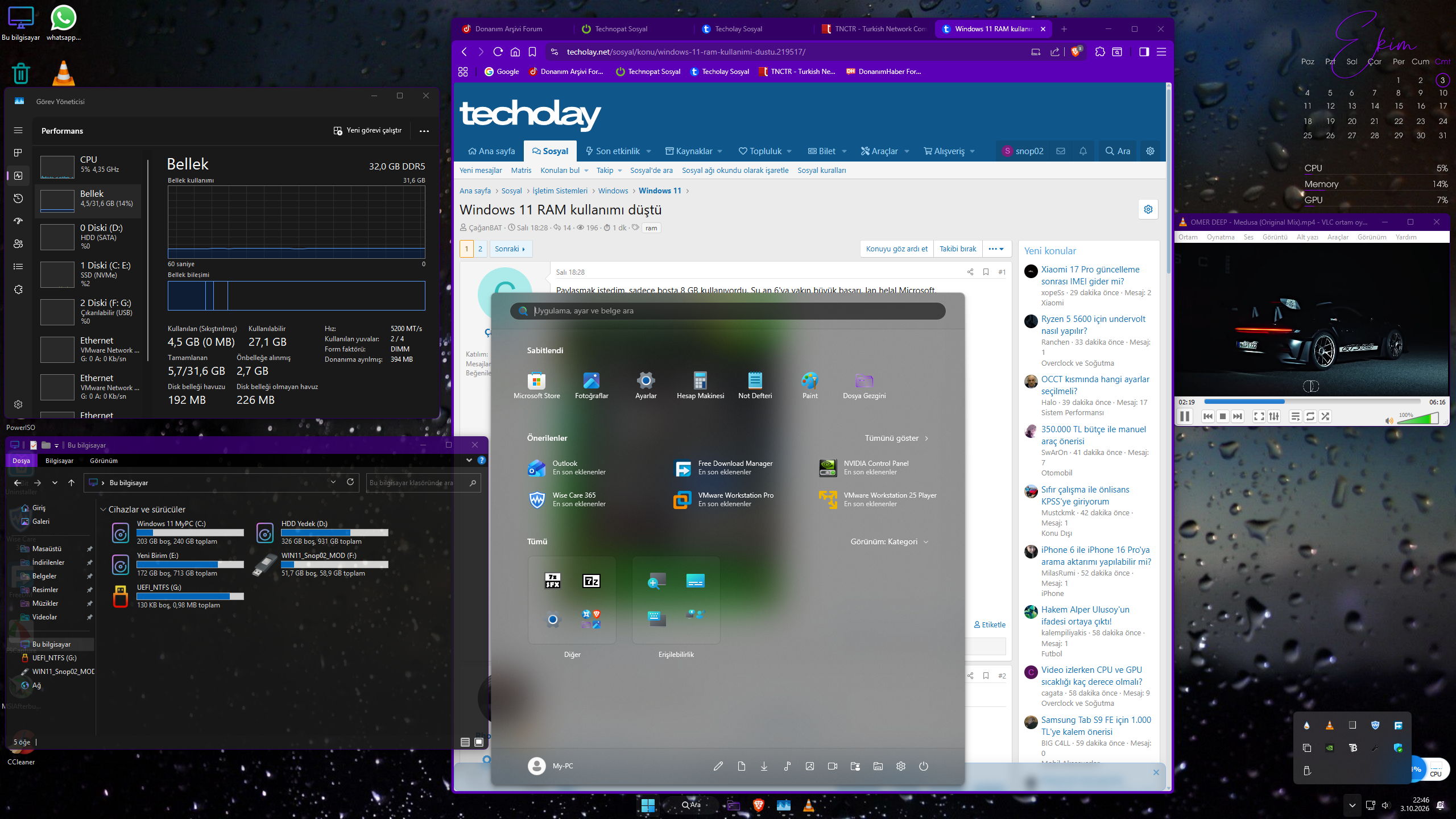Viewport: 1456px width, 819px height.
Task: Open Hesap Makinesi pinned app
Action: click(x=700, y=385)
